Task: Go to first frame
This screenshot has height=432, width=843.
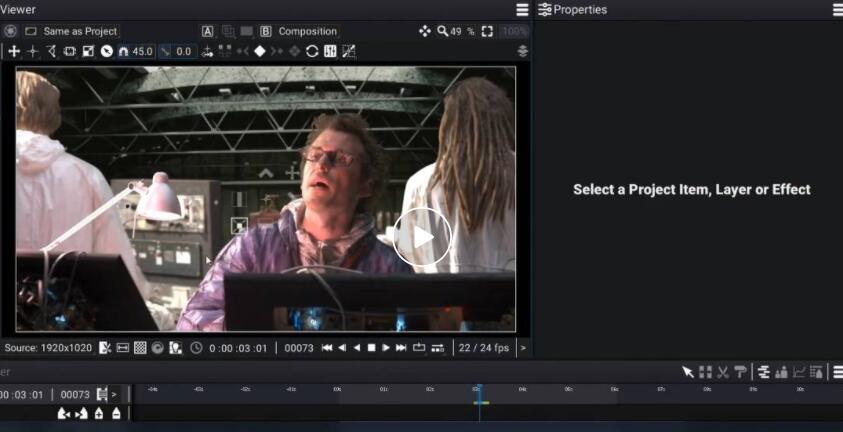Action: [327, 348]
